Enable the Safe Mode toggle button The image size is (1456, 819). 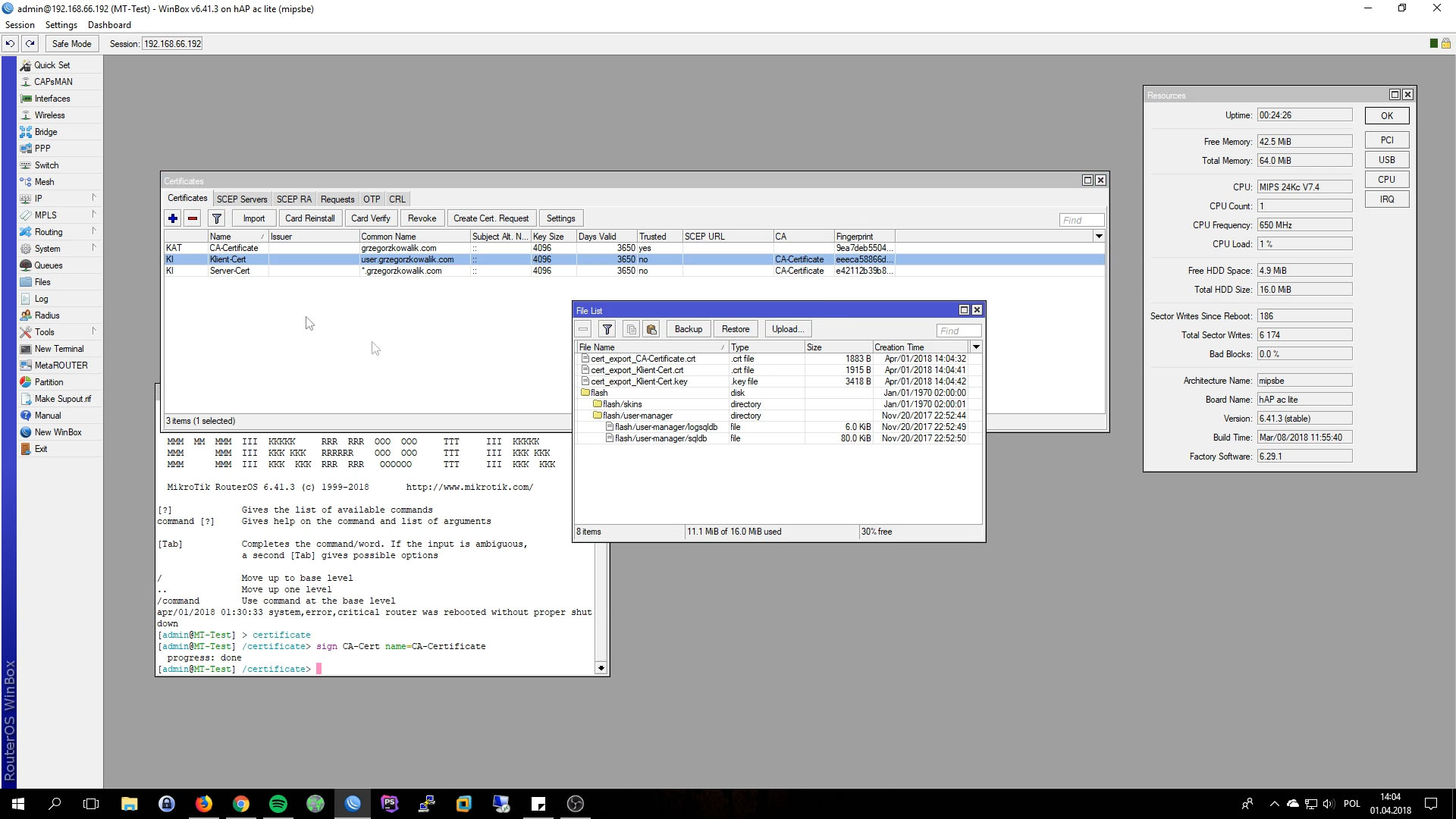click(72, 43)
